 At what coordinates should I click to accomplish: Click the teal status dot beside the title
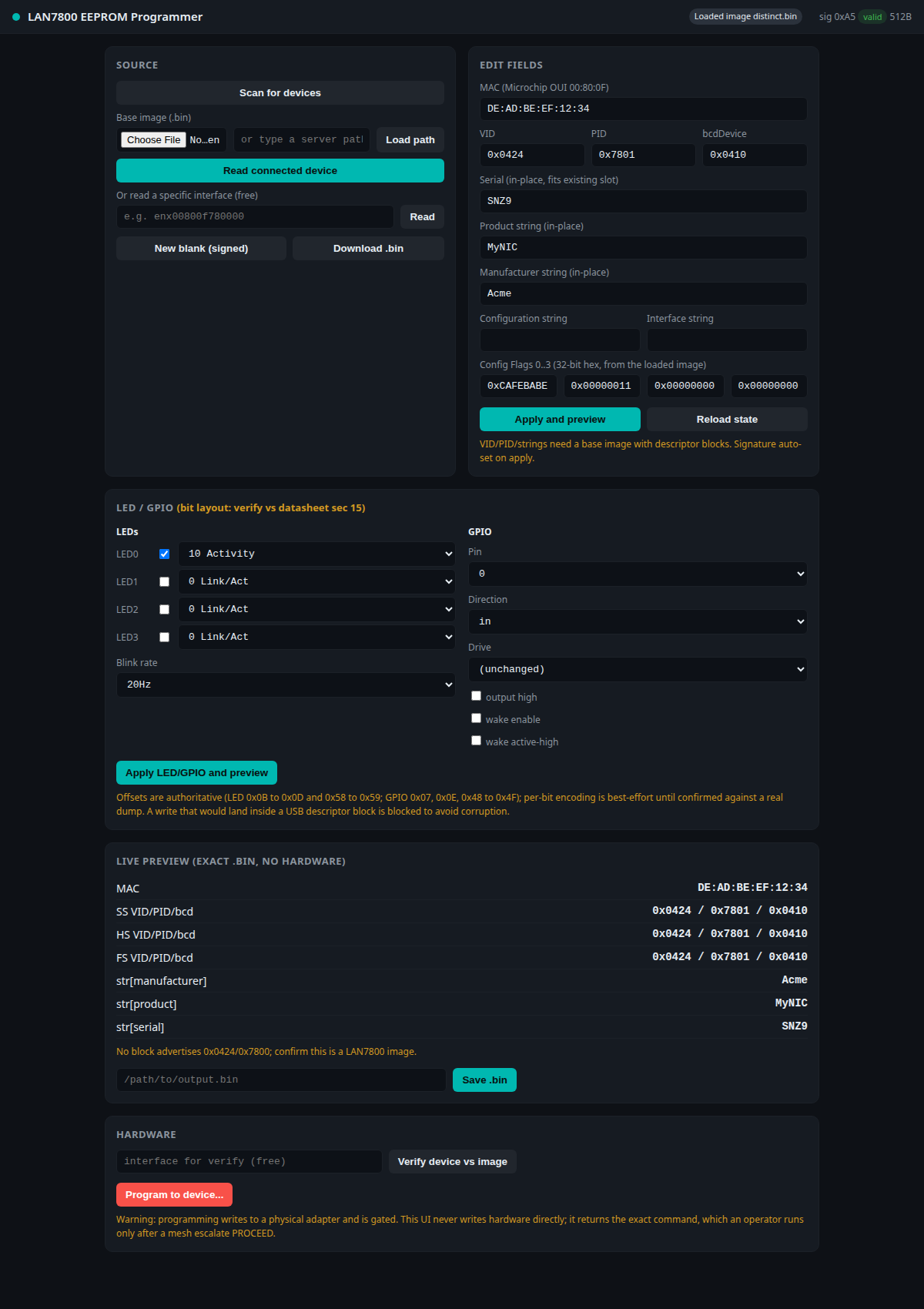point(16,17)
